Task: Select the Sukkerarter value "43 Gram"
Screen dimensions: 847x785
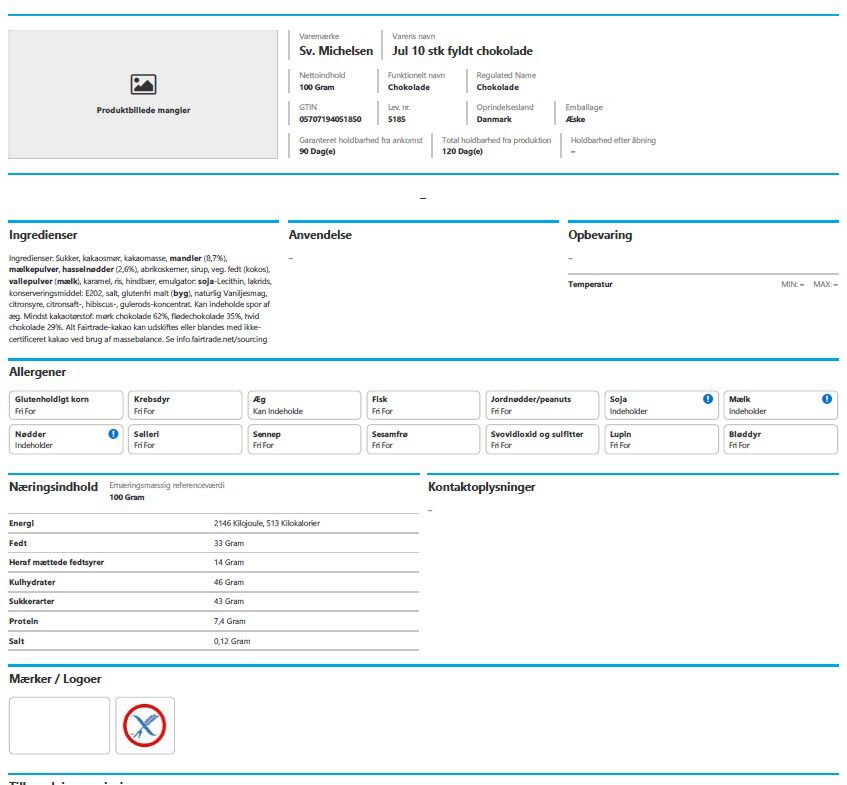Action: coord(228,601)
